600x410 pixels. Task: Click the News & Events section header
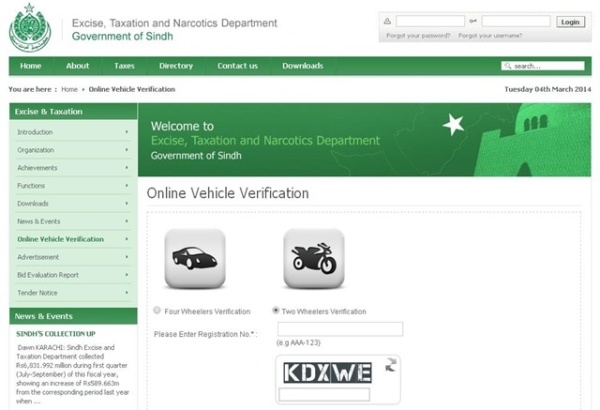coord(73,316)
